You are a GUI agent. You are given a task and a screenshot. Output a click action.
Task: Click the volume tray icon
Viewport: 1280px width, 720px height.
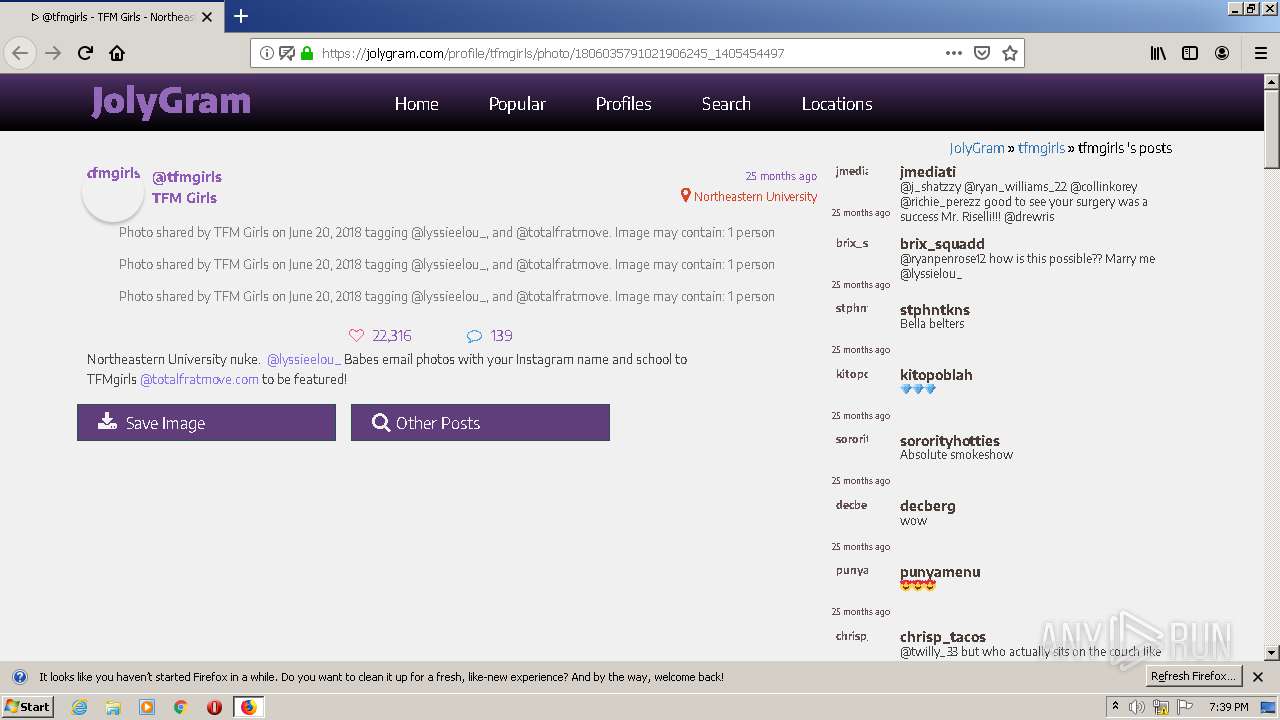tap(1137, 707)
